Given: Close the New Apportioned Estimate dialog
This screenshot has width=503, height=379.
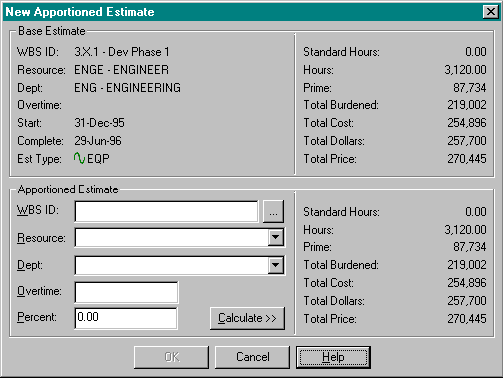Looking at the screenshot, I should coord(491,12).
